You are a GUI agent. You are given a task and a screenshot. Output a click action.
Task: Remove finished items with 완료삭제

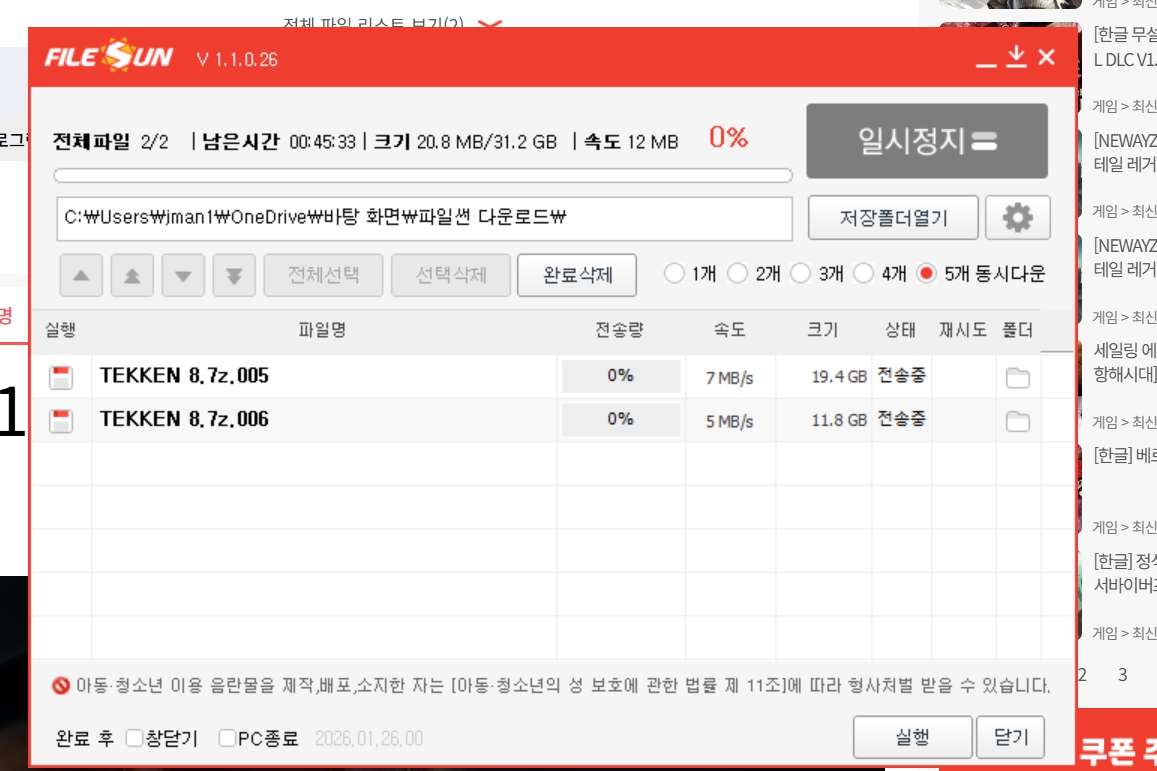pos(577,275)
